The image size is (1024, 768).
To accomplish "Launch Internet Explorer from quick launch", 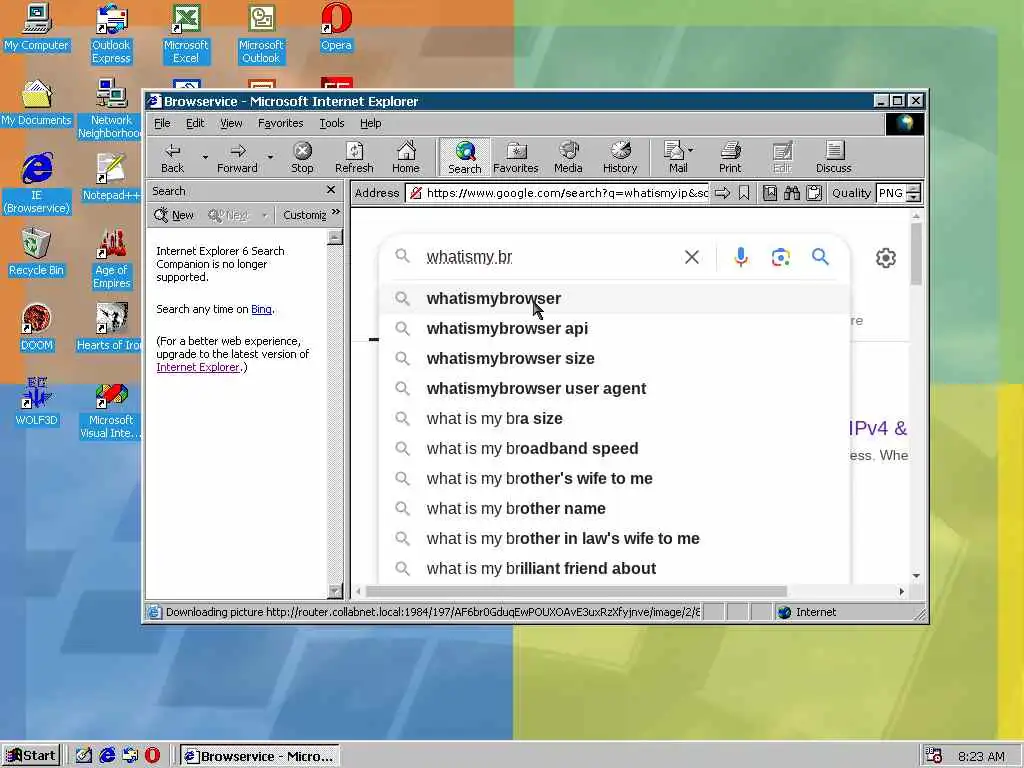I will click(107, 756).
